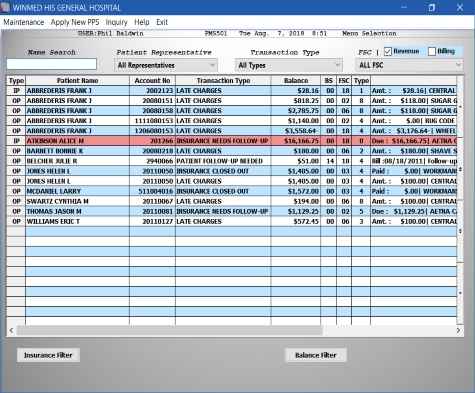Viewport: 475px width, 393px height.
Task: Click the BS value 14 for Belcher
Action: [330, 161]
